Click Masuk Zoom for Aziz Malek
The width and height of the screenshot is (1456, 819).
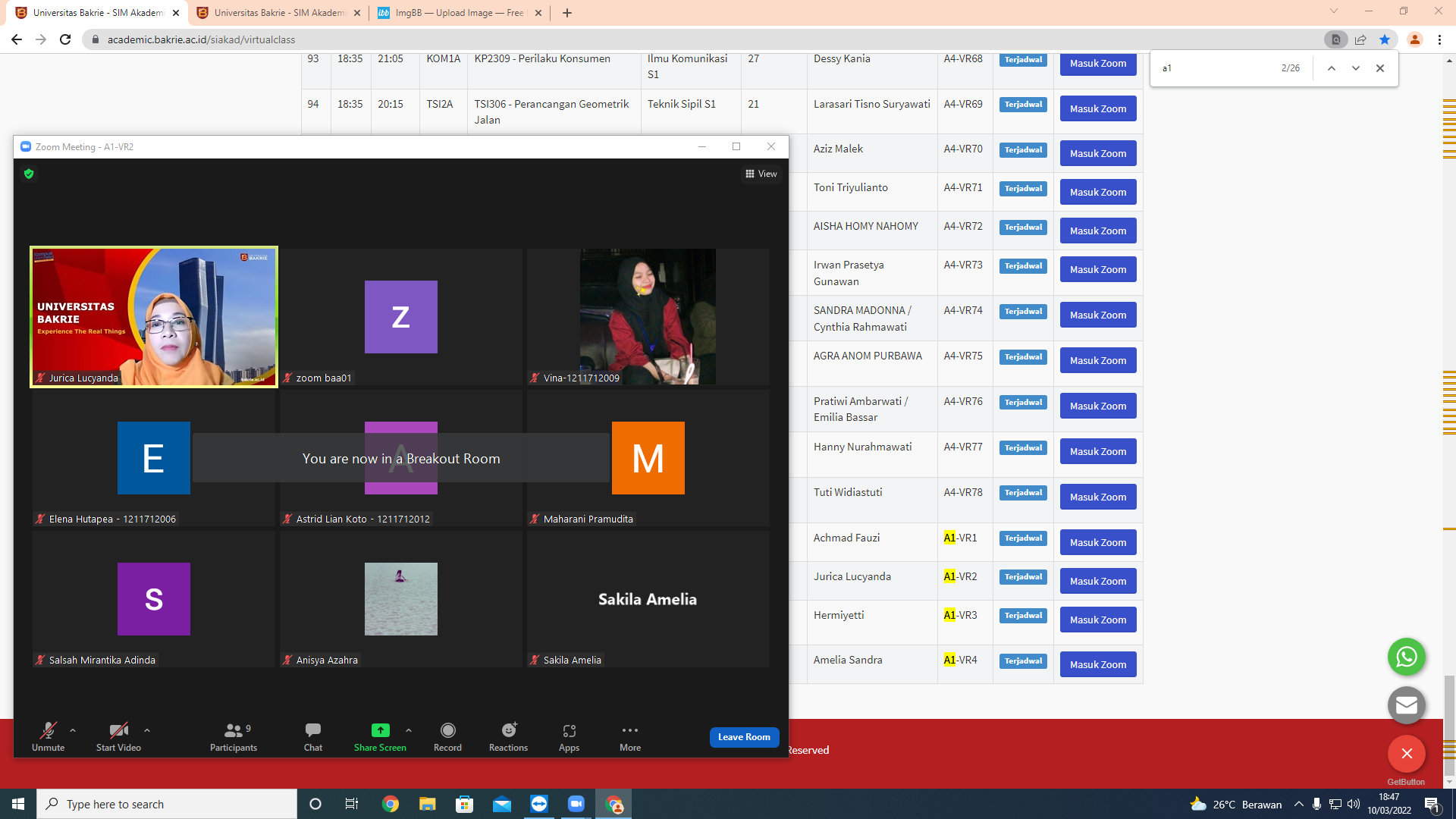[x=1098, y=154]
